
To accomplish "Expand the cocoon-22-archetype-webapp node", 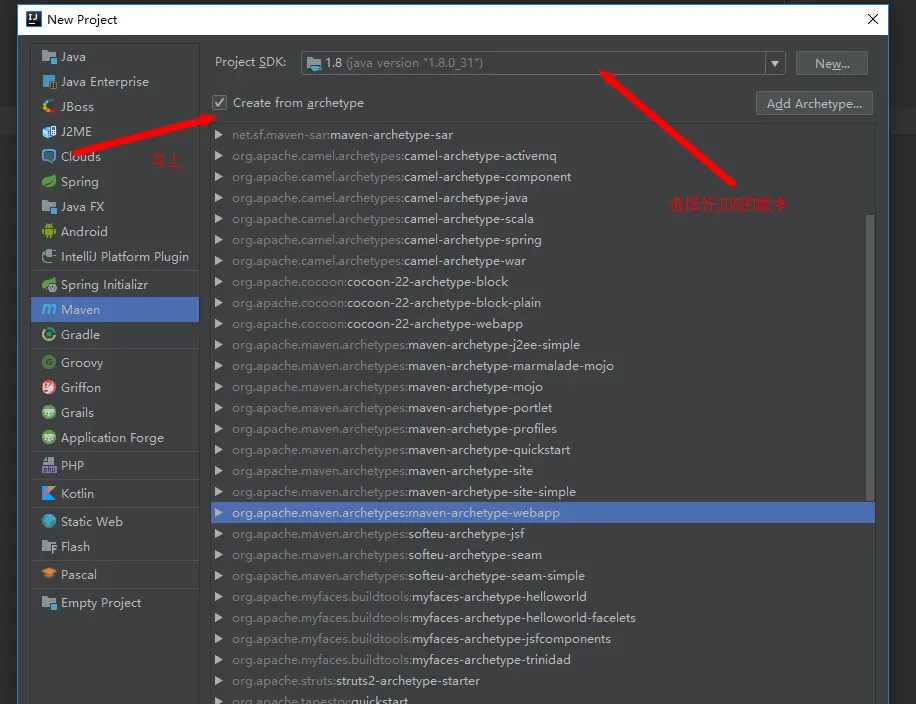I will pos(218,324).
